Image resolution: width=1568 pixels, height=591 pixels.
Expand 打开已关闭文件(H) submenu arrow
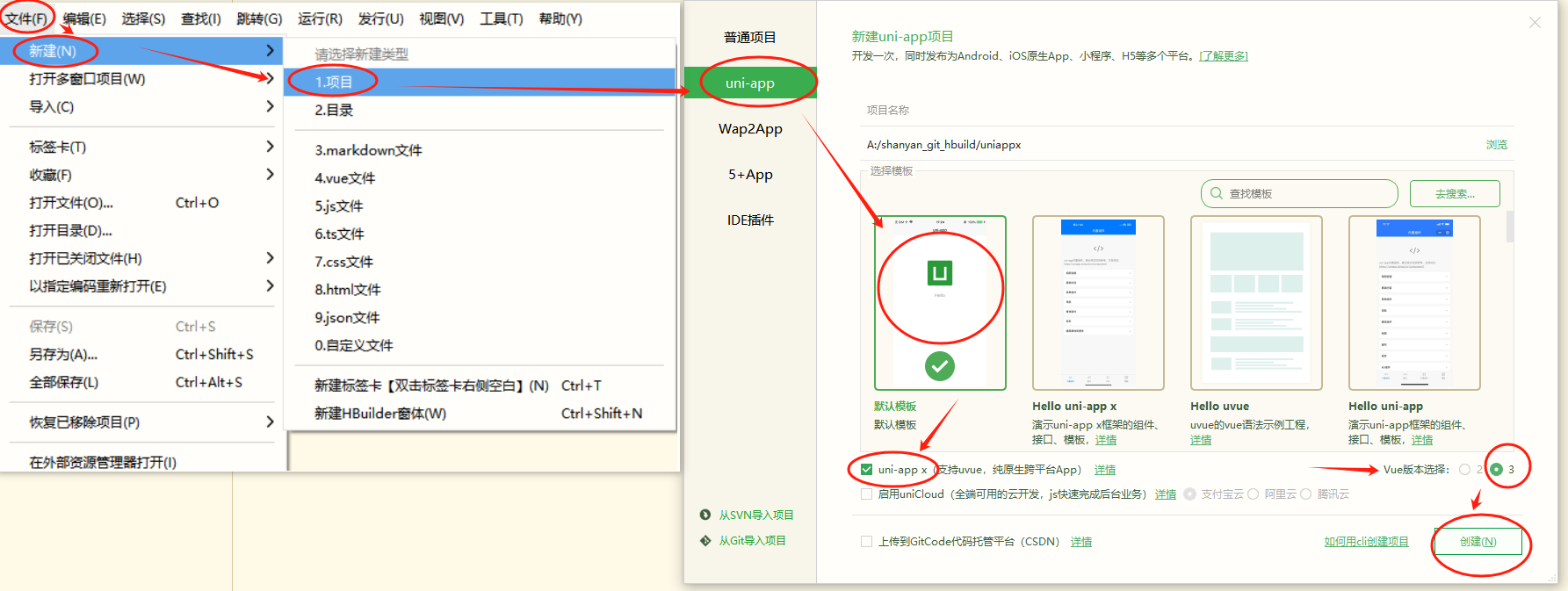(x=270, y=258)
